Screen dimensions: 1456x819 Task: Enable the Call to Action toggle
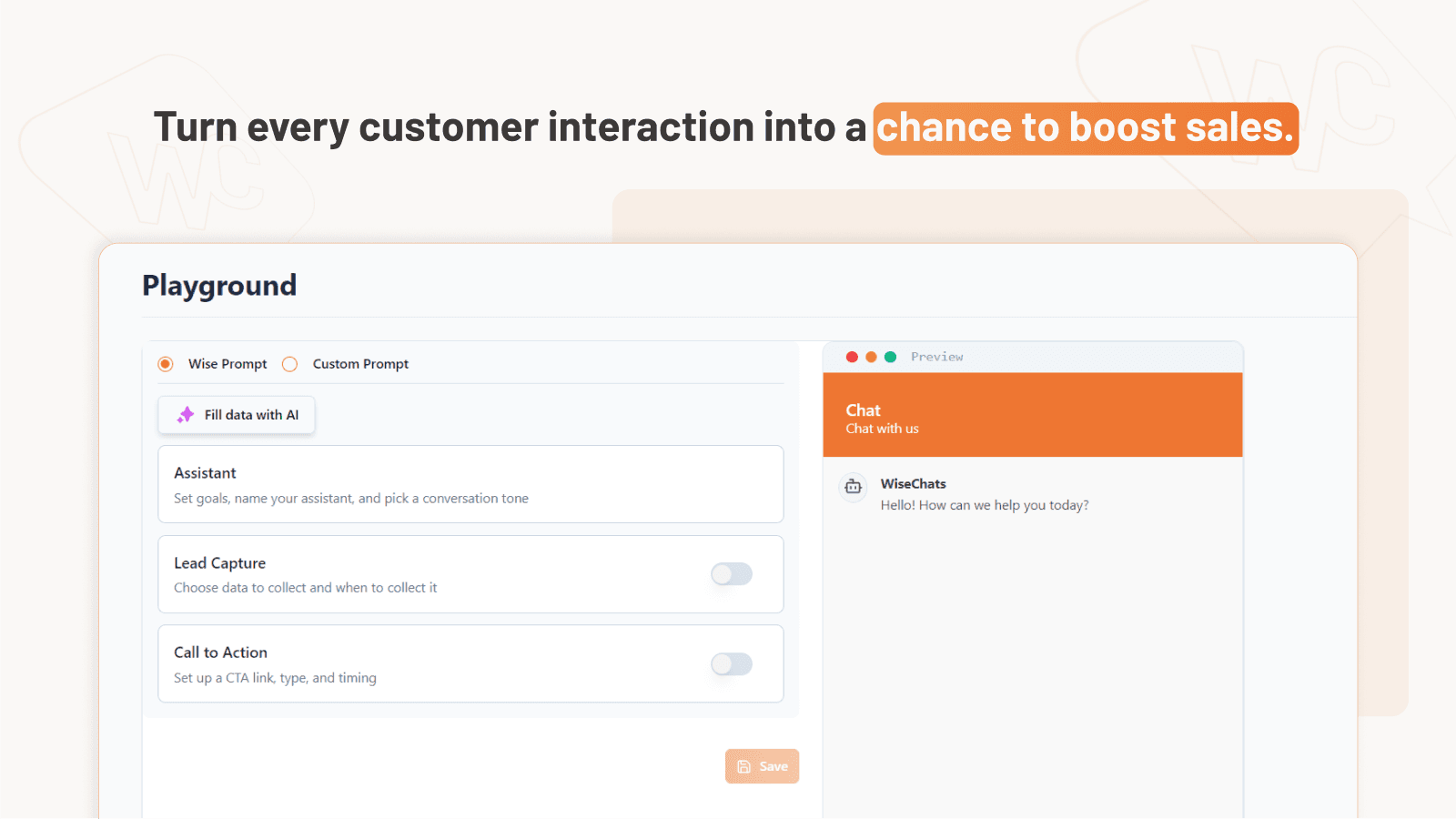pyautogui.click(x=732, y=664)
